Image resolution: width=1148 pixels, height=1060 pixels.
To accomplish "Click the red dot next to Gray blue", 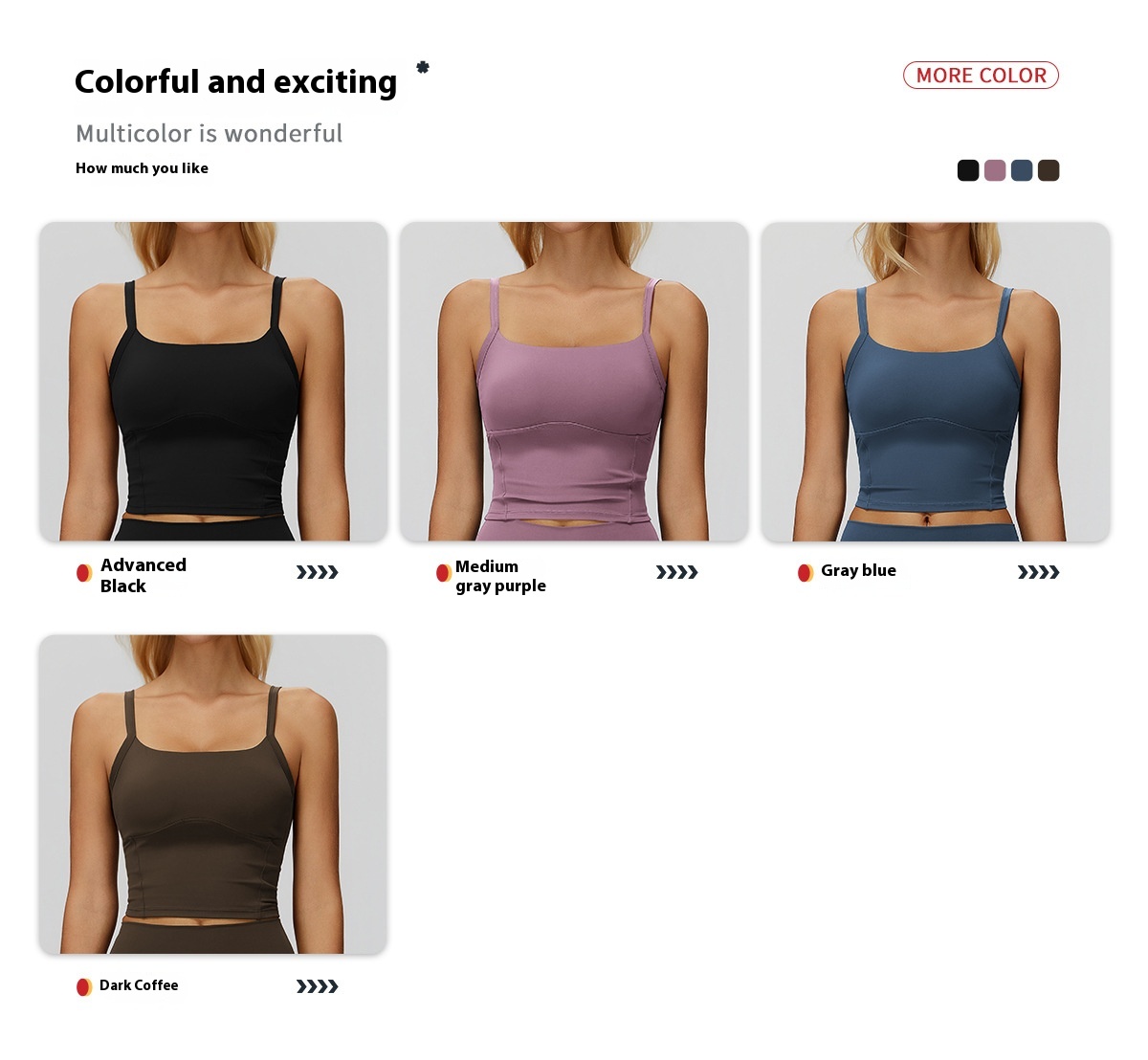I will tap(806, 573).
